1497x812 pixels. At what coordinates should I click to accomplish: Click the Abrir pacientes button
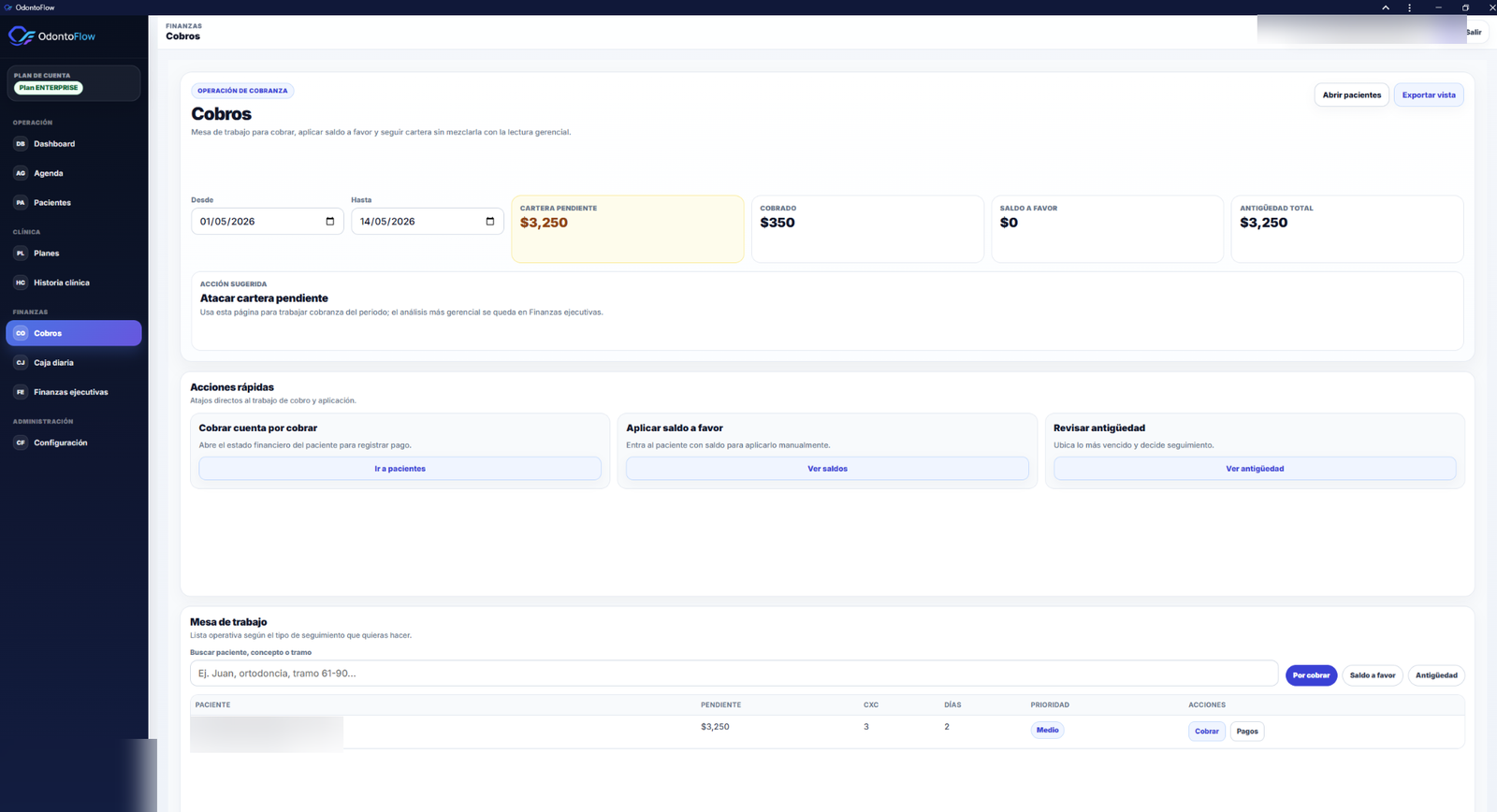pyautogui.click(x=1351, y=95)
